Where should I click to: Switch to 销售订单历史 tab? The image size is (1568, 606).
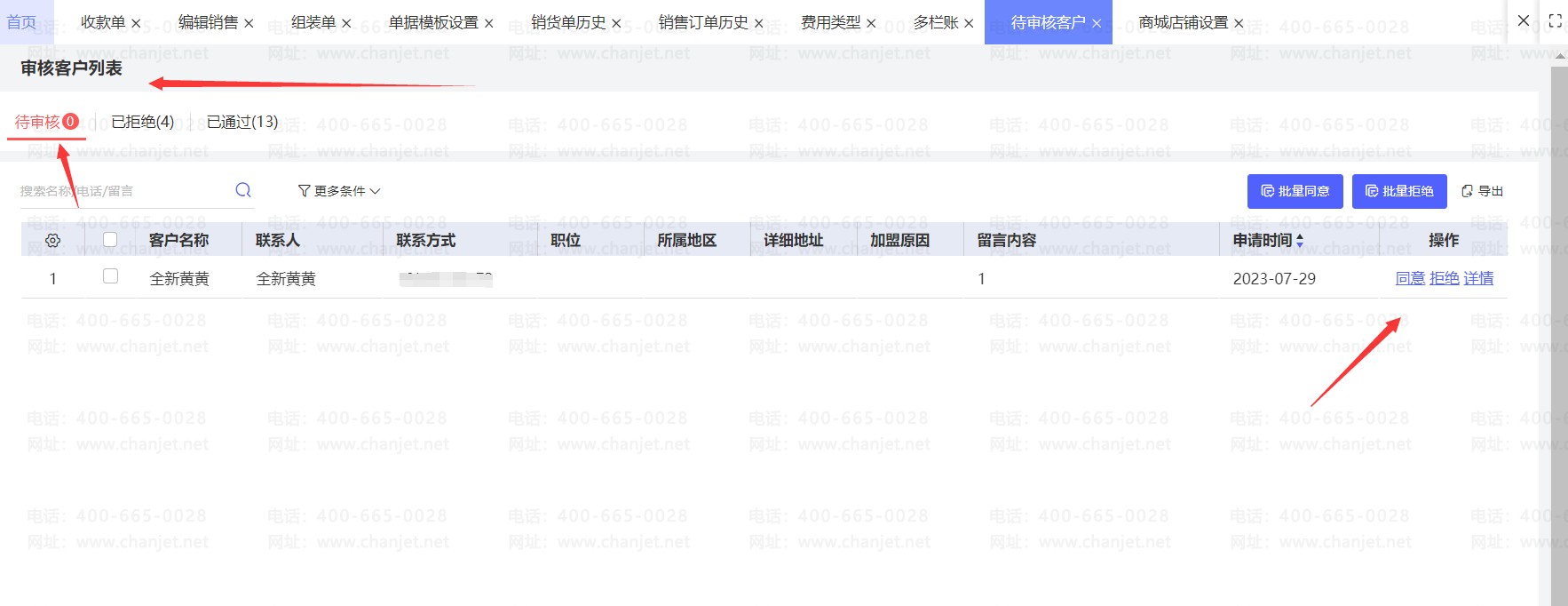(x=703, y=22)
